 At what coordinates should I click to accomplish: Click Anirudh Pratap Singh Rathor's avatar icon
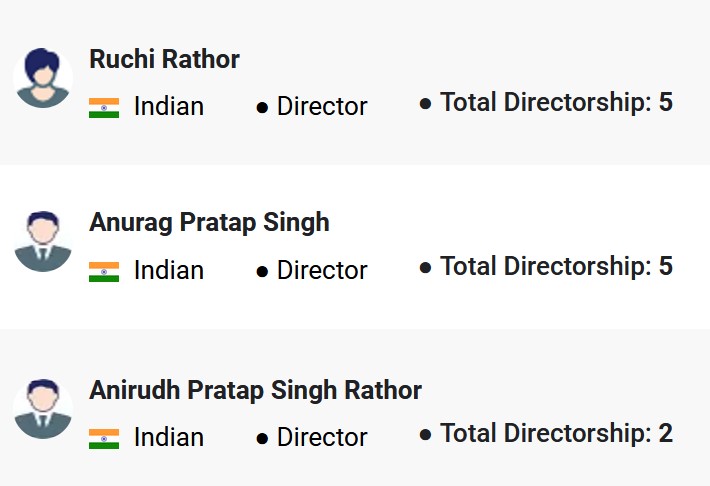(x=43, y=408)
